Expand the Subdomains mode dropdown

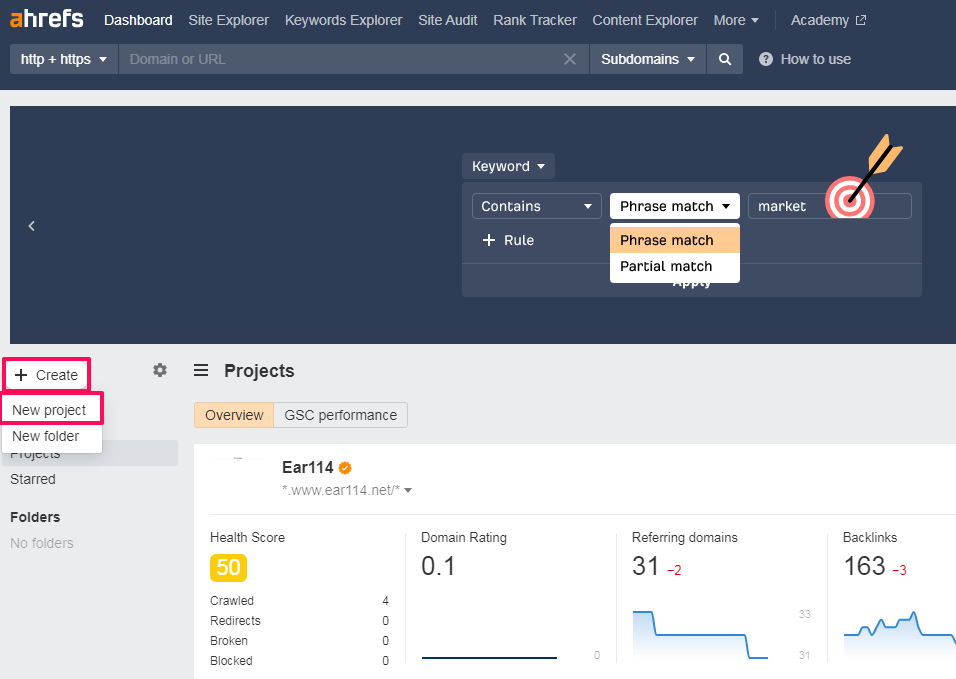pos(647,59)
